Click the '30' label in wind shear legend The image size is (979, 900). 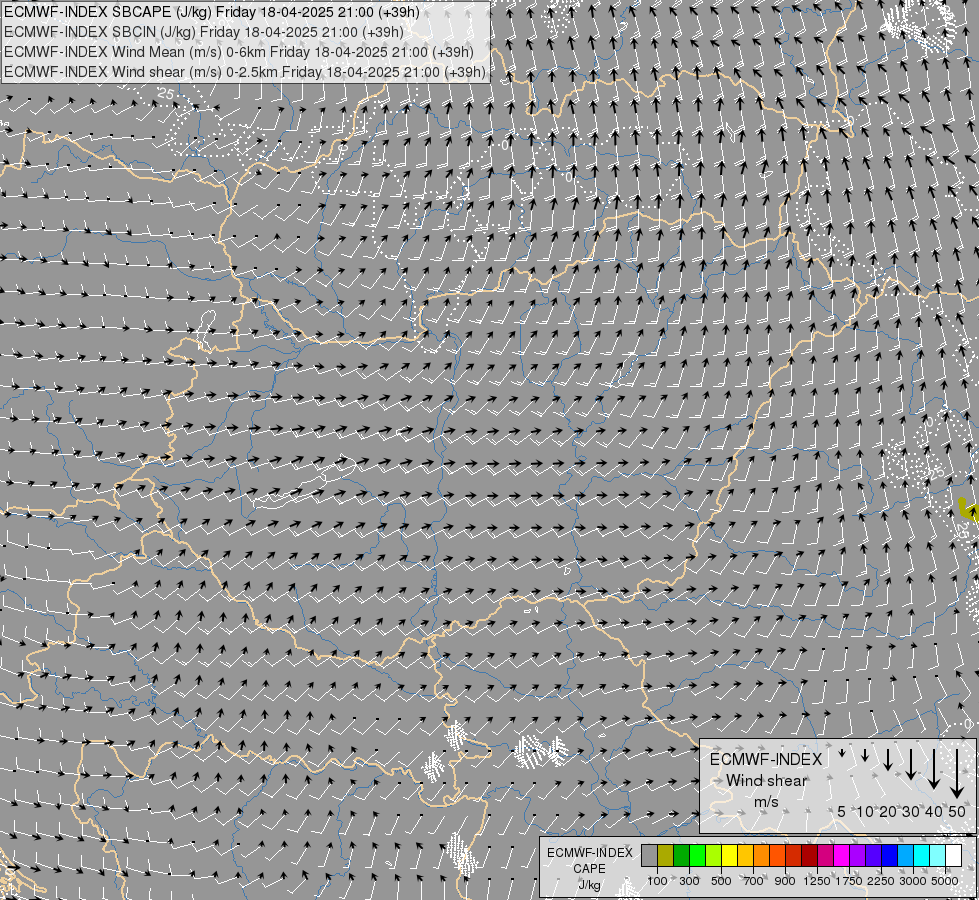click(x=911, y=811)
